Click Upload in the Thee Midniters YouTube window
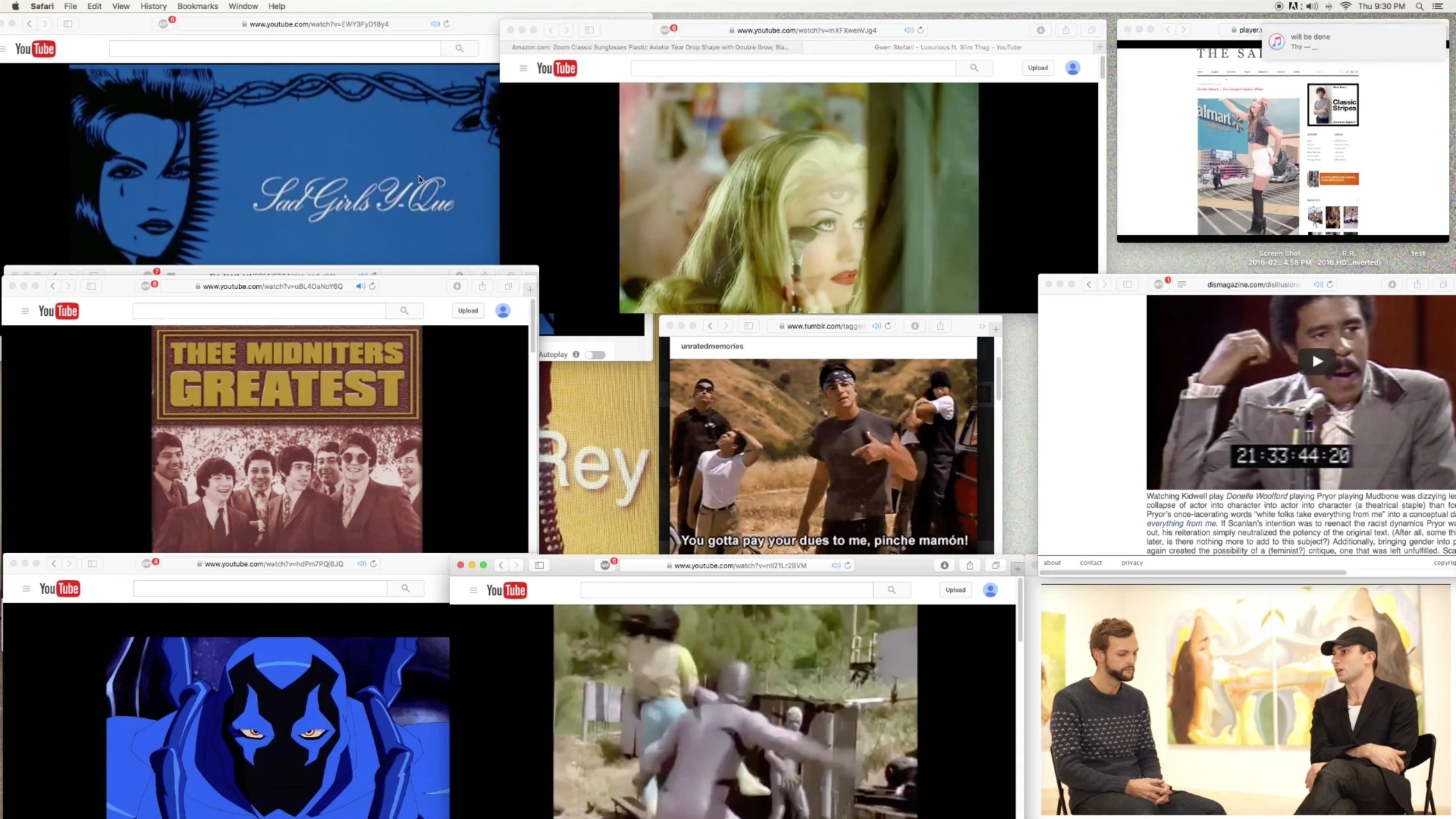This screenshot has height=819, width=1456. [x=468, y=311]
